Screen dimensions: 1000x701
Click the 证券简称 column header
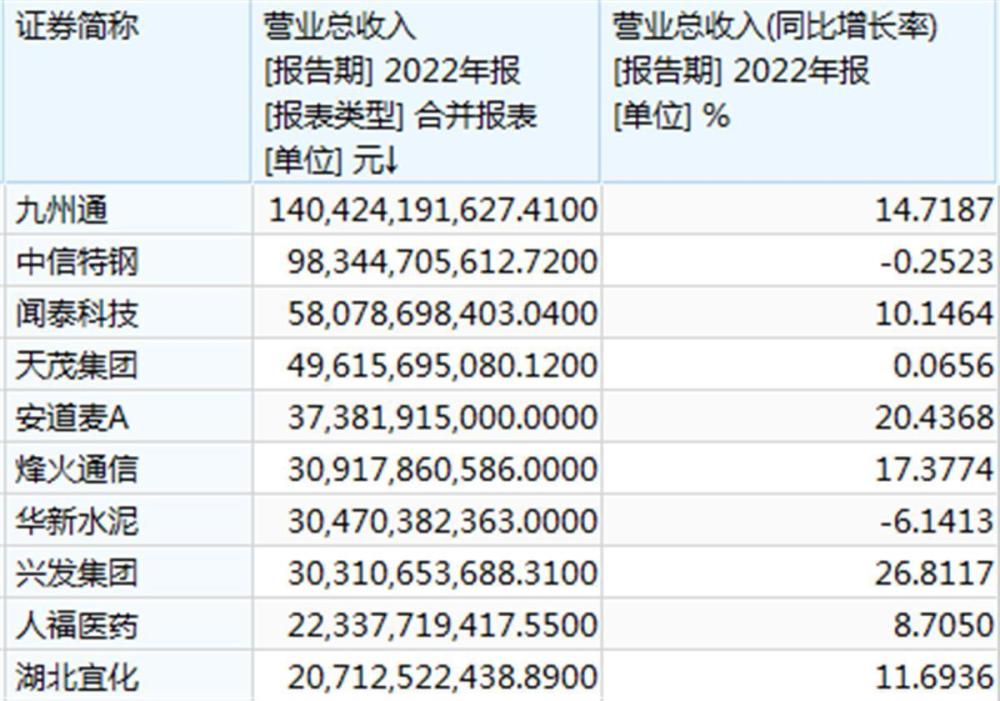[x=127, y=91]
